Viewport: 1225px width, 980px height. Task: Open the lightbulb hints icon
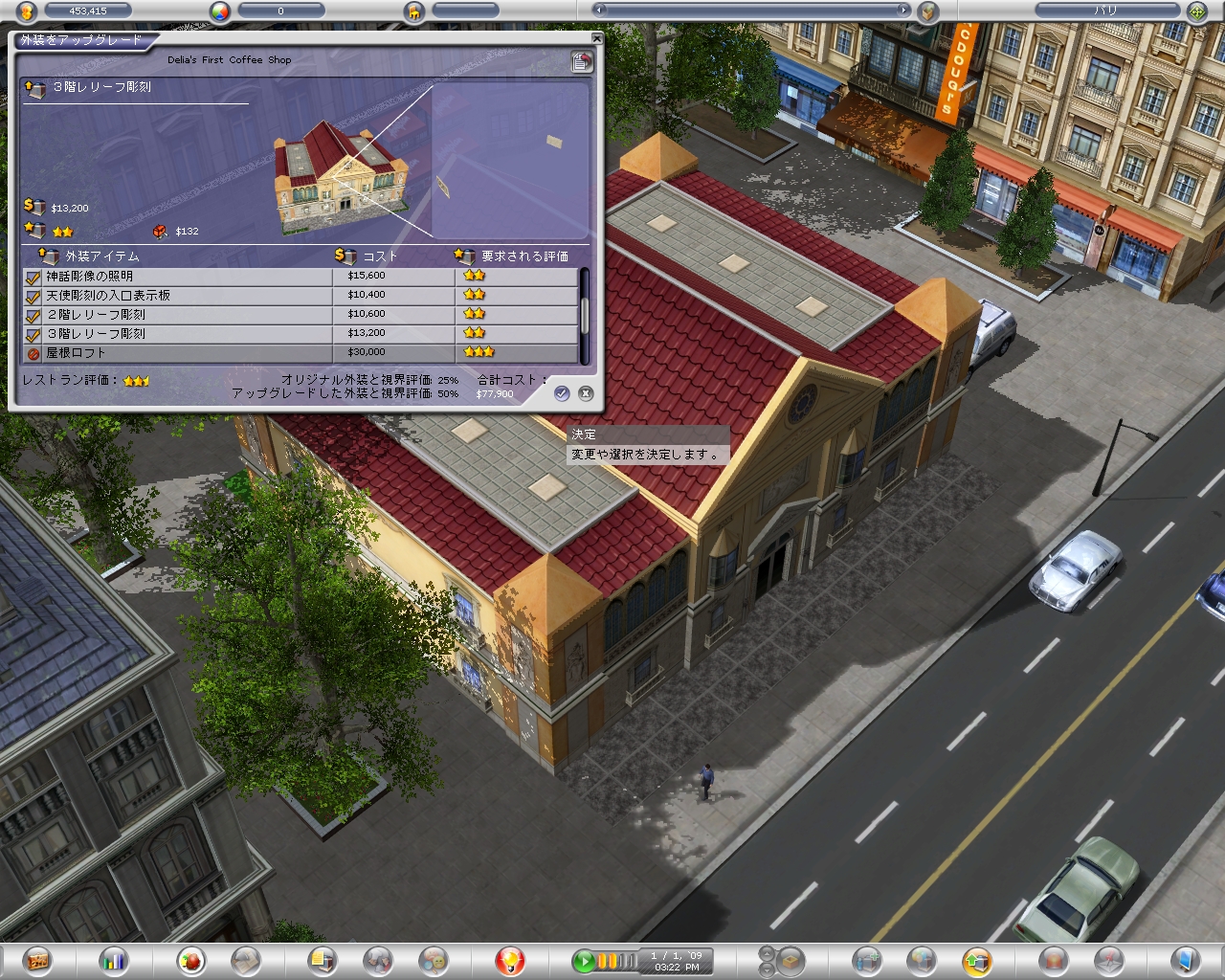pos(509,960)
